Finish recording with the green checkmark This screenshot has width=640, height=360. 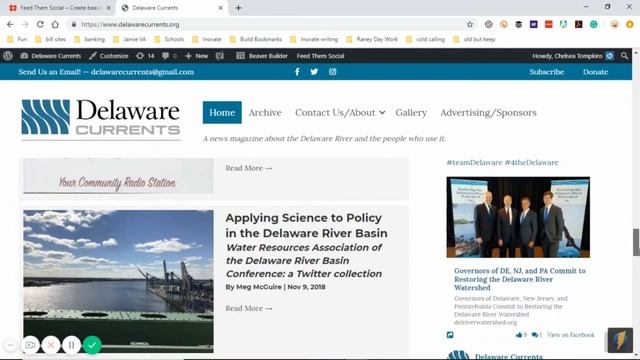coord(92,345)
